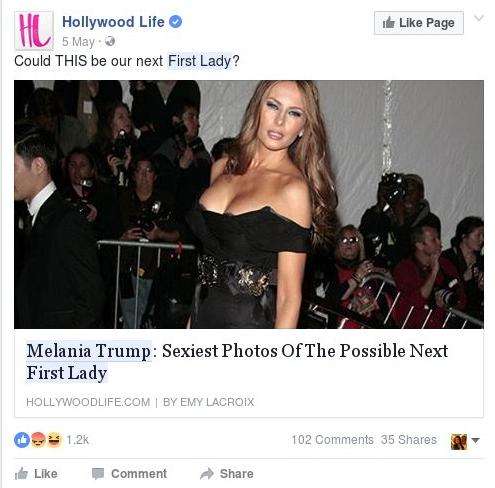View the 35 Shares link

409,440
